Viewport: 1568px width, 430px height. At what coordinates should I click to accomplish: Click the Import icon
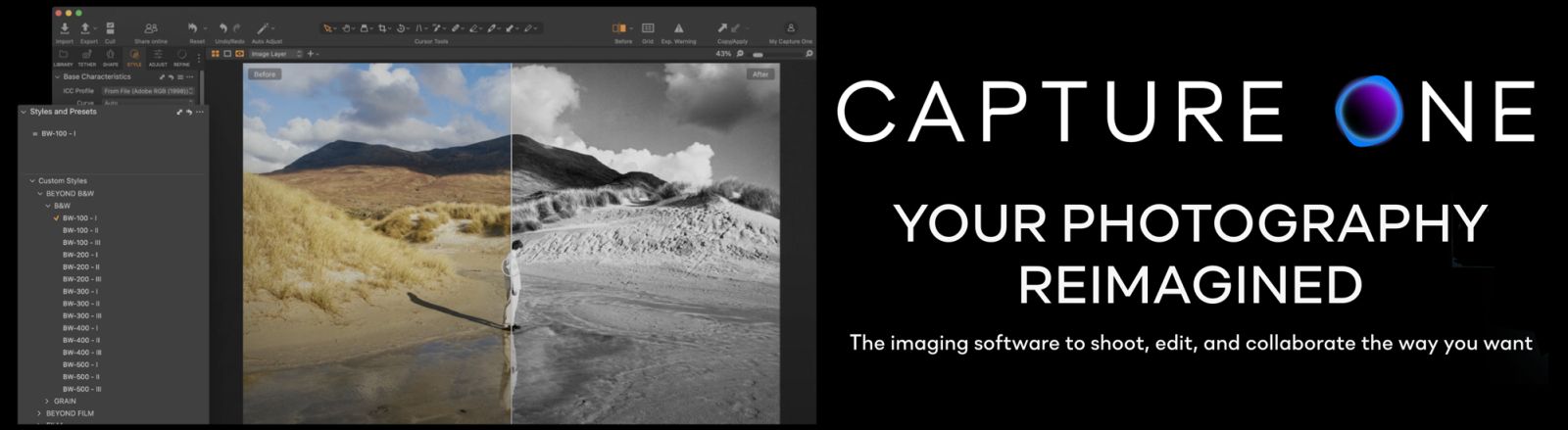tap(64, 28)
